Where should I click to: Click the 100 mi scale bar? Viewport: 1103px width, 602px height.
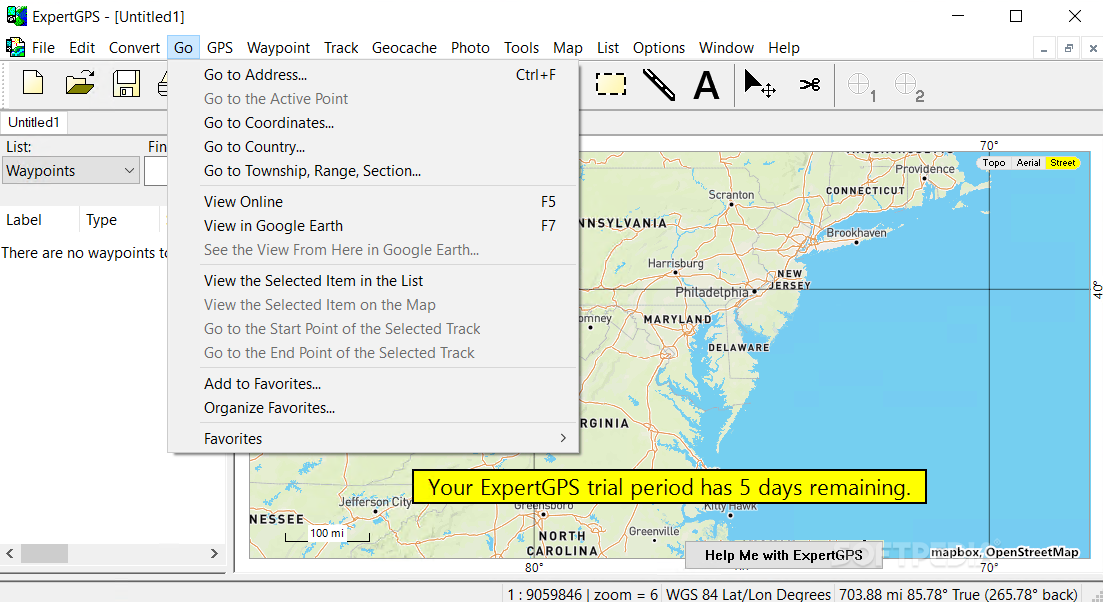[x=327, y=534]
